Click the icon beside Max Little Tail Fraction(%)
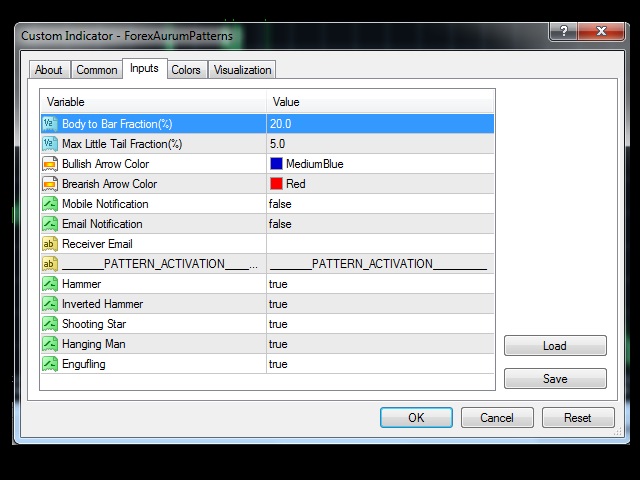Image resolution: width=640 pixels, height=480 pixels. [x=50, y=144]
